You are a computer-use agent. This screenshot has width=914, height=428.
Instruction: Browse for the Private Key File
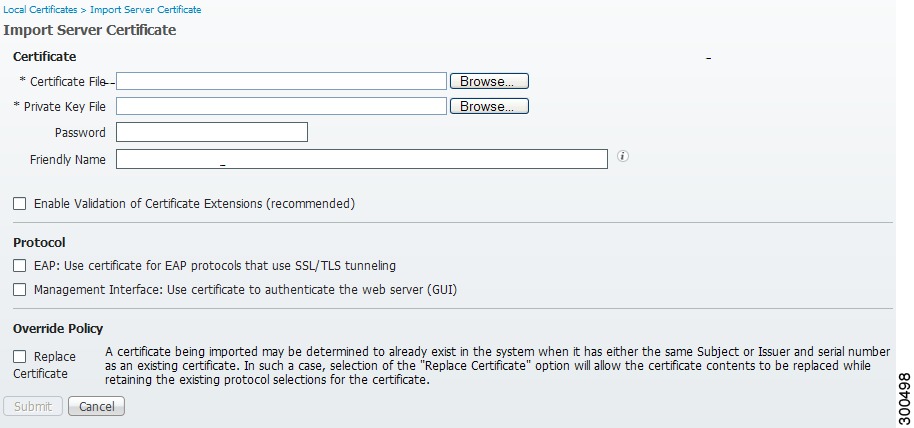tap(489, 106)
